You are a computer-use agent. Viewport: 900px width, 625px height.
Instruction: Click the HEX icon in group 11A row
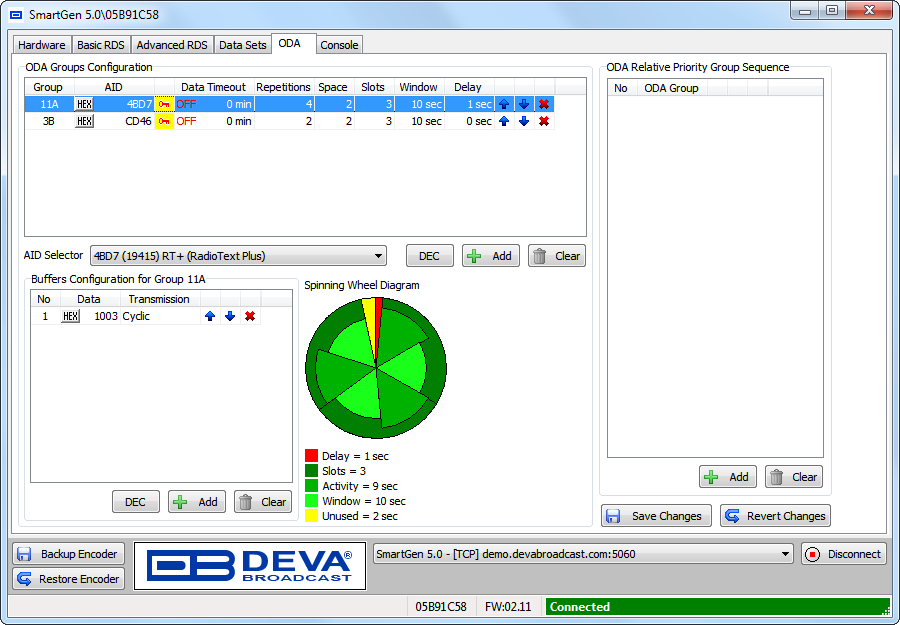click(x=85, y=104)
